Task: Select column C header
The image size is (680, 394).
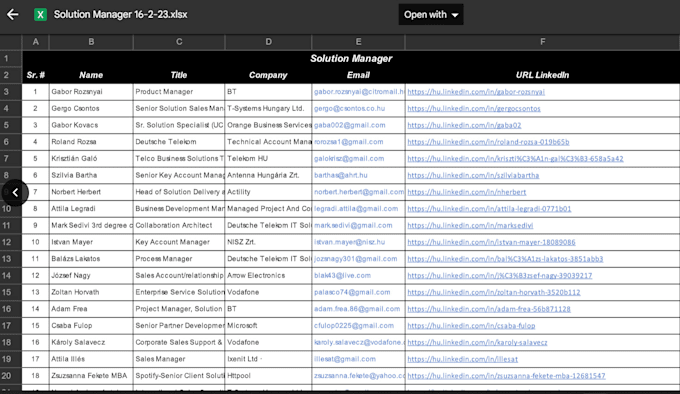Action: click(x=179, y=42)
